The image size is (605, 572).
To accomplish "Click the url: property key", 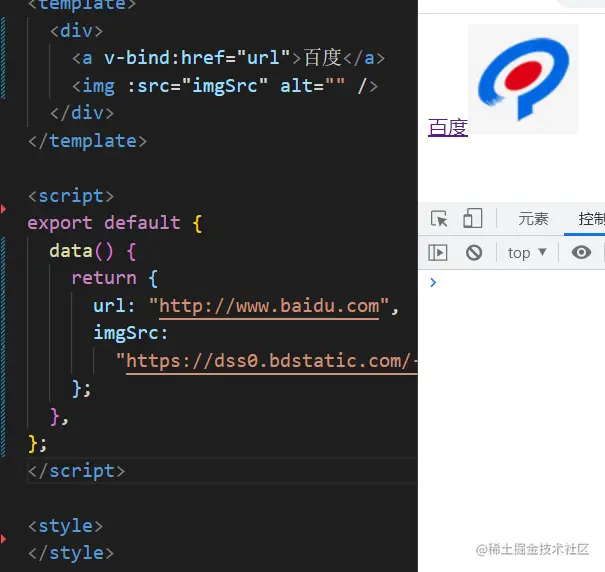I will tap(114, 306).
